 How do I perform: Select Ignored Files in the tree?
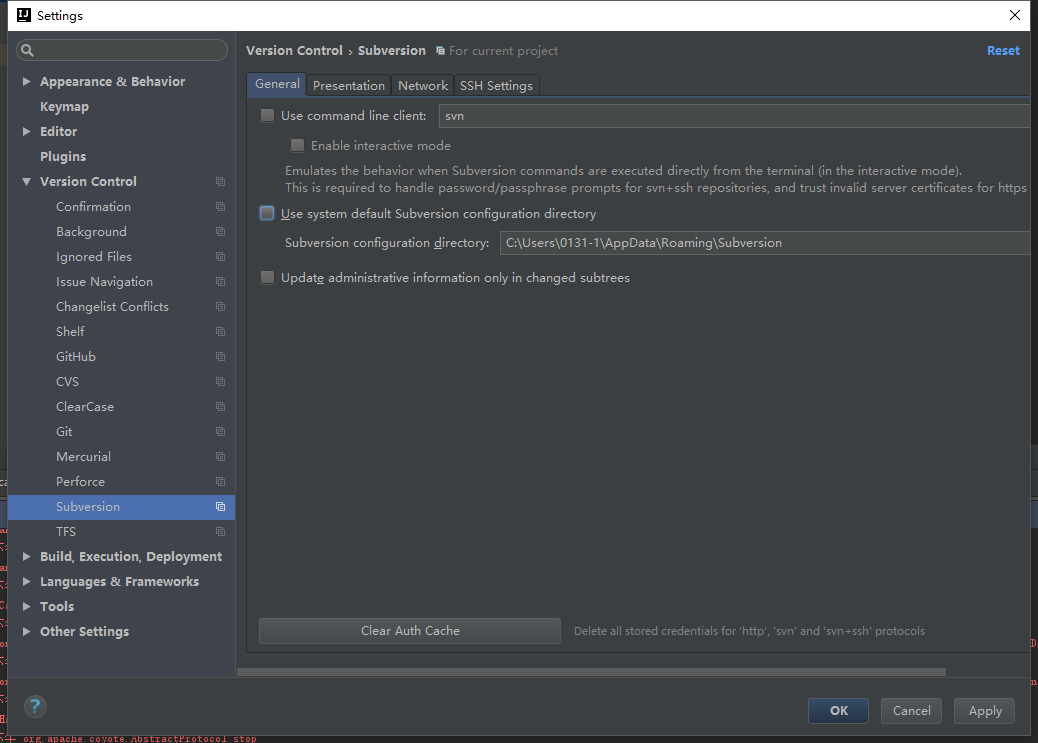tap(94, 257)
